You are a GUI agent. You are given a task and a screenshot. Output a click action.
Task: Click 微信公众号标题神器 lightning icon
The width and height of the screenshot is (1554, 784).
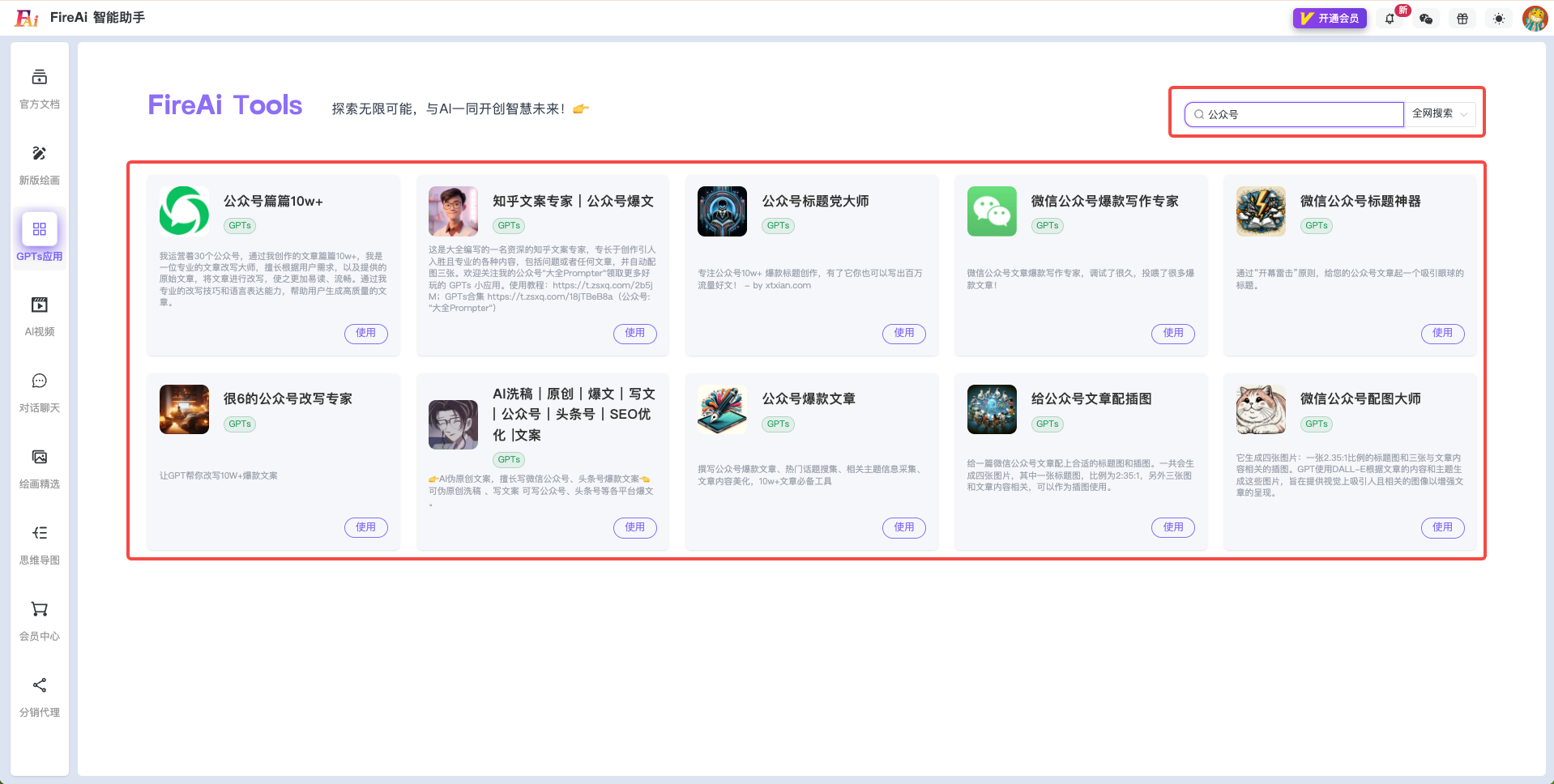pos(1261,211)
